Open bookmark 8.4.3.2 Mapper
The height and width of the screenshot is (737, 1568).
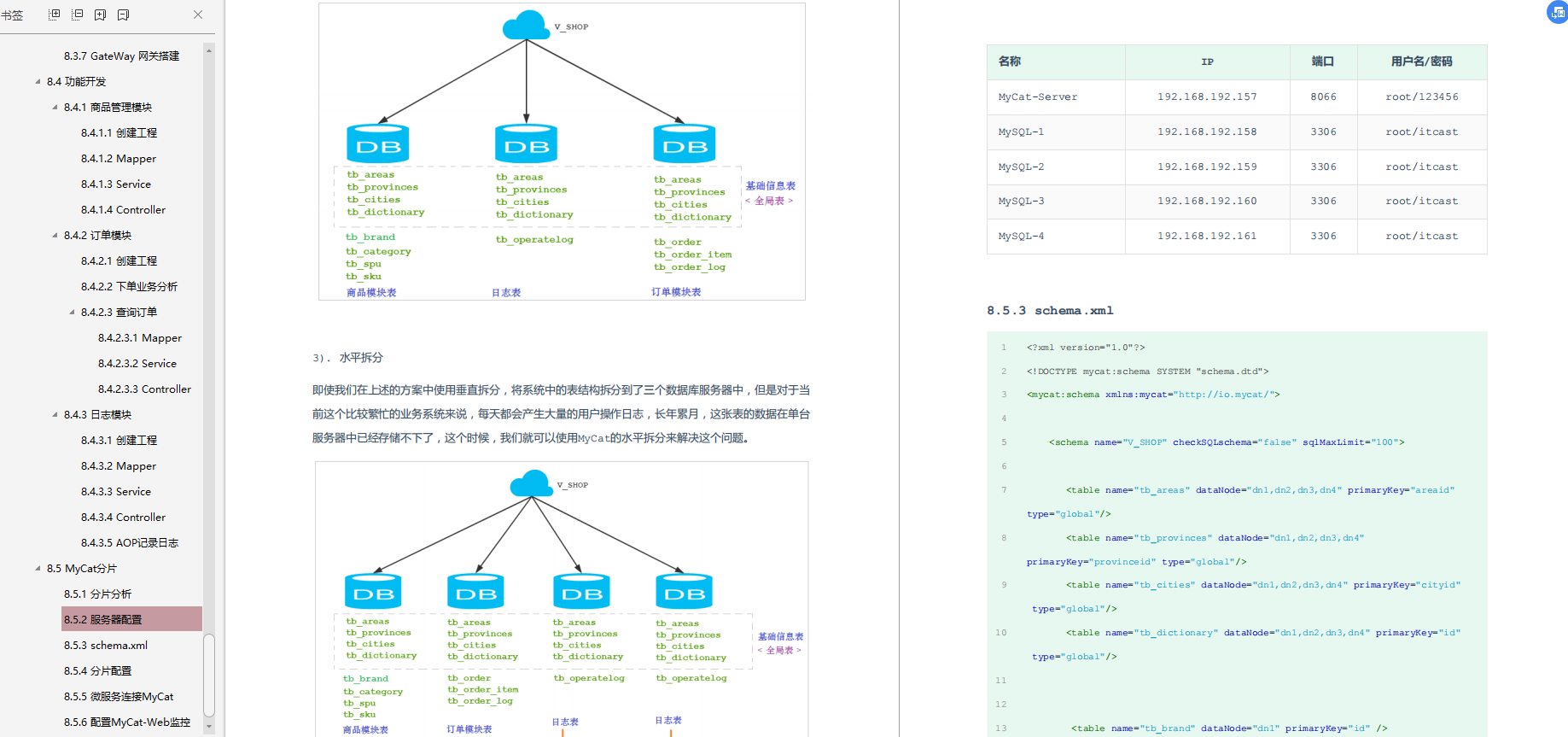point(119,465)
